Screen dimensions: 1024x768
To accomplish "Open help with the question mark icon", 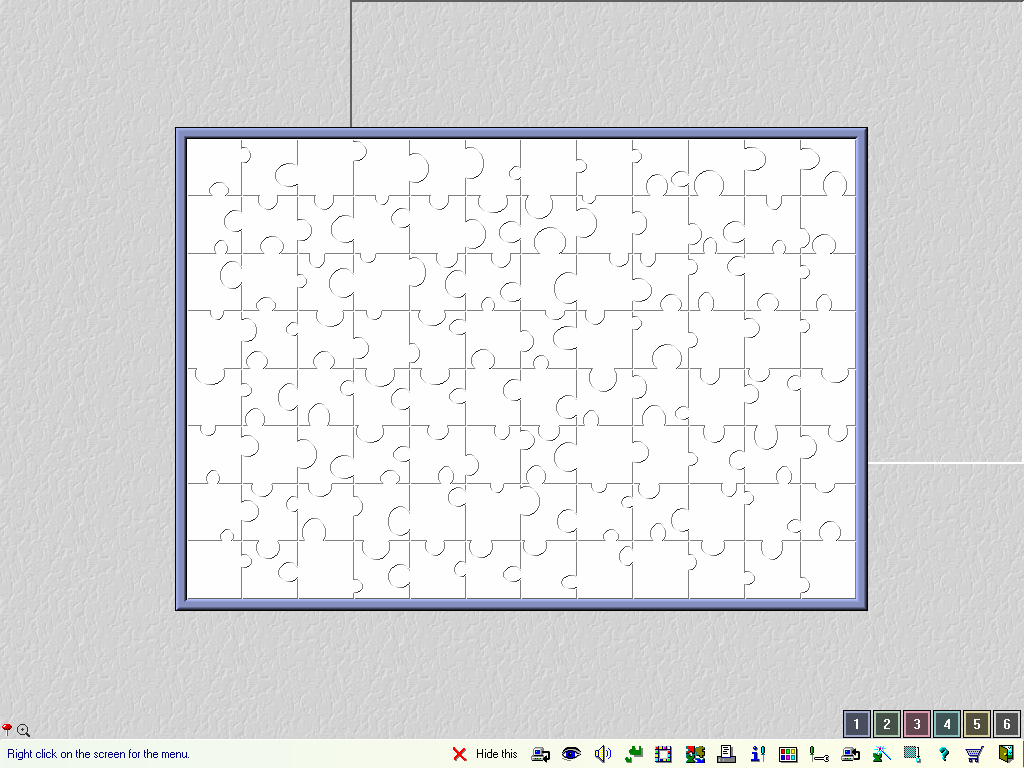I will coord(944,754).
